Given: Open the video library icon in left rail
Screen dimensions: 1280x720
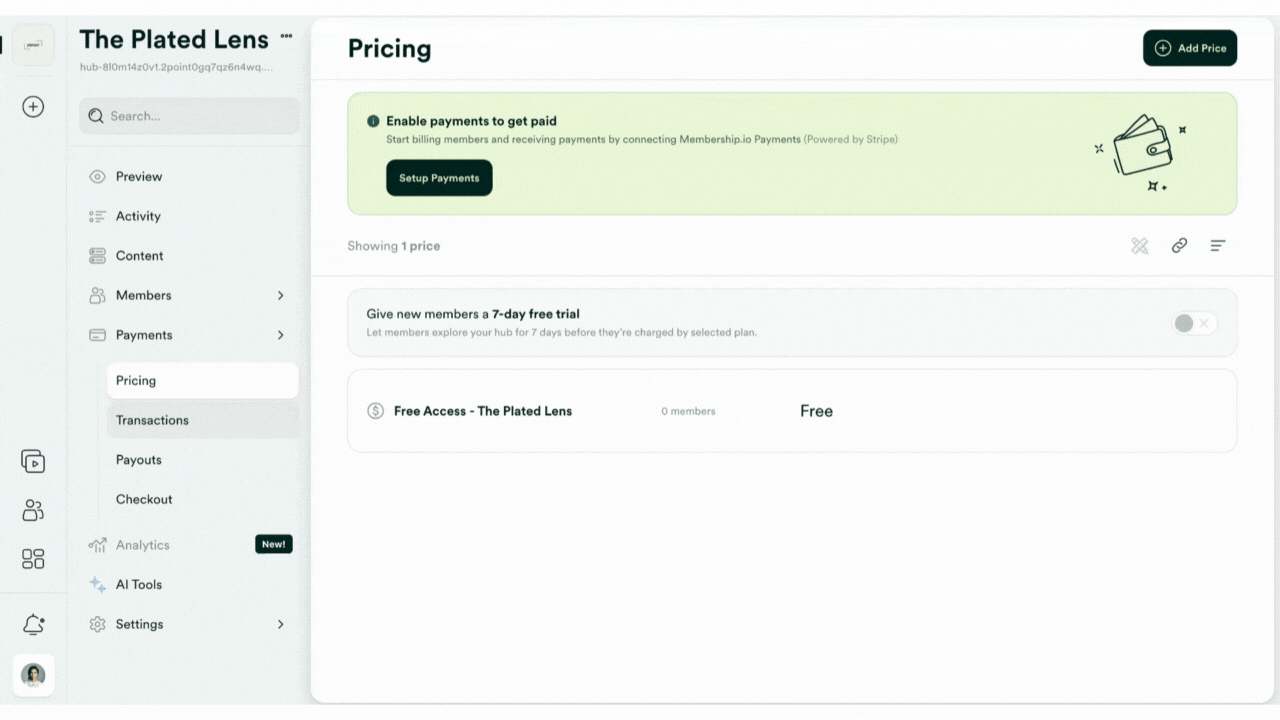Looking at the screenshot, I should click(x=33, y=461).
